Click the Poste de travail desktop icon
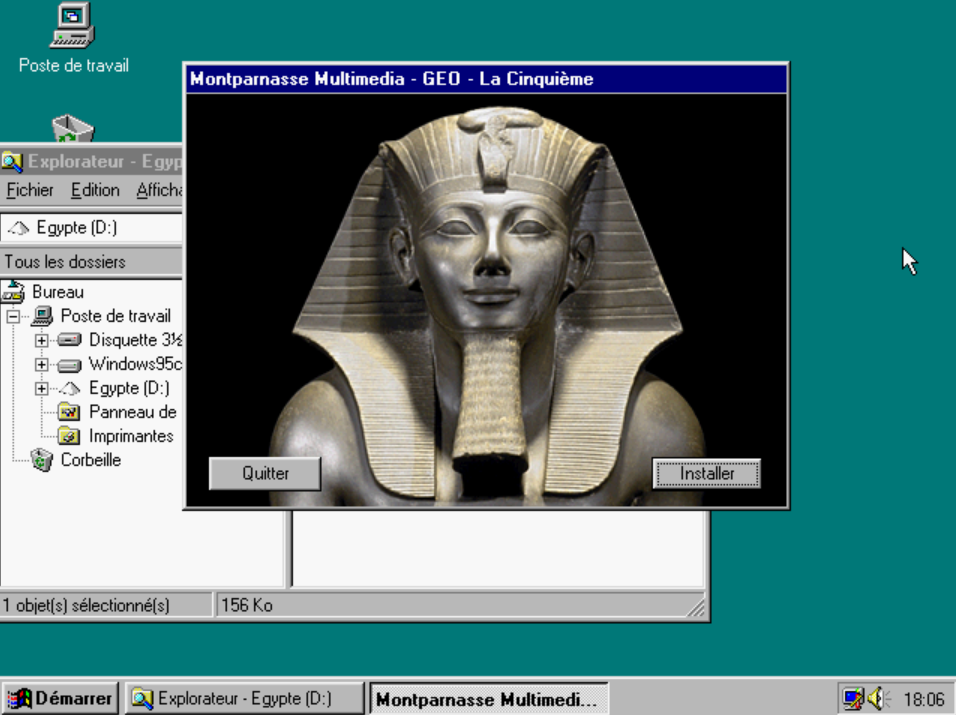Screen dimensions: 956x715 (73, 26)
